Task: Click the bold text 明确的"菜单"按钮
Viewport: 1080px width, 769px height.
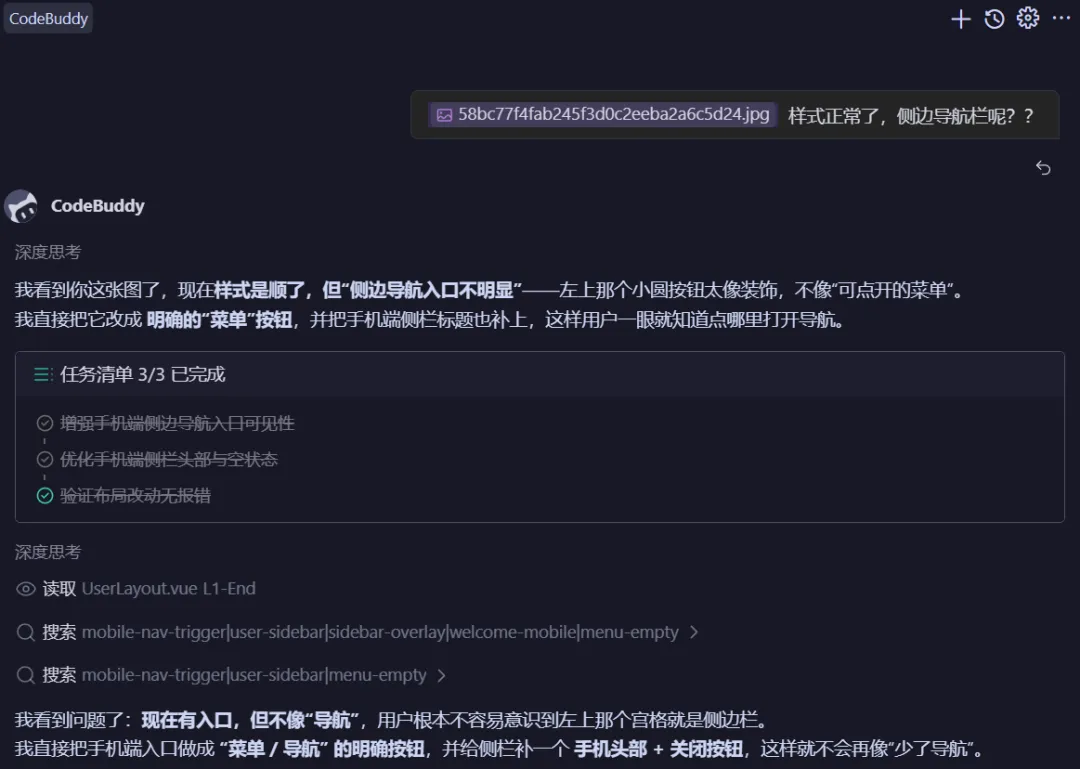Action: tap(219, 320)
